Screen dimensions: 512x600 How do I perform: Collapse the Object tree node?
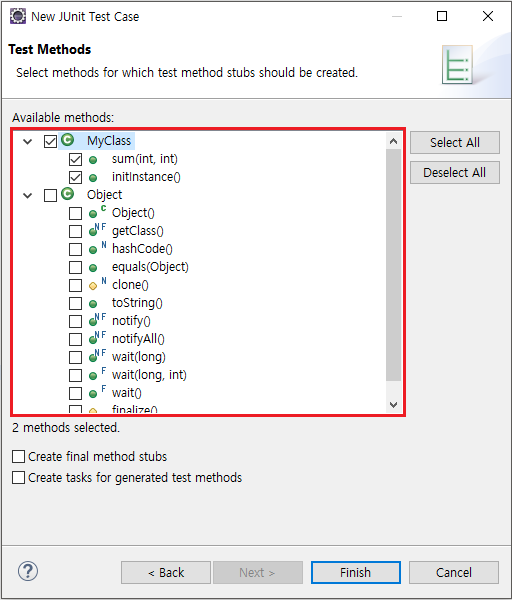(x=28, y=196)
